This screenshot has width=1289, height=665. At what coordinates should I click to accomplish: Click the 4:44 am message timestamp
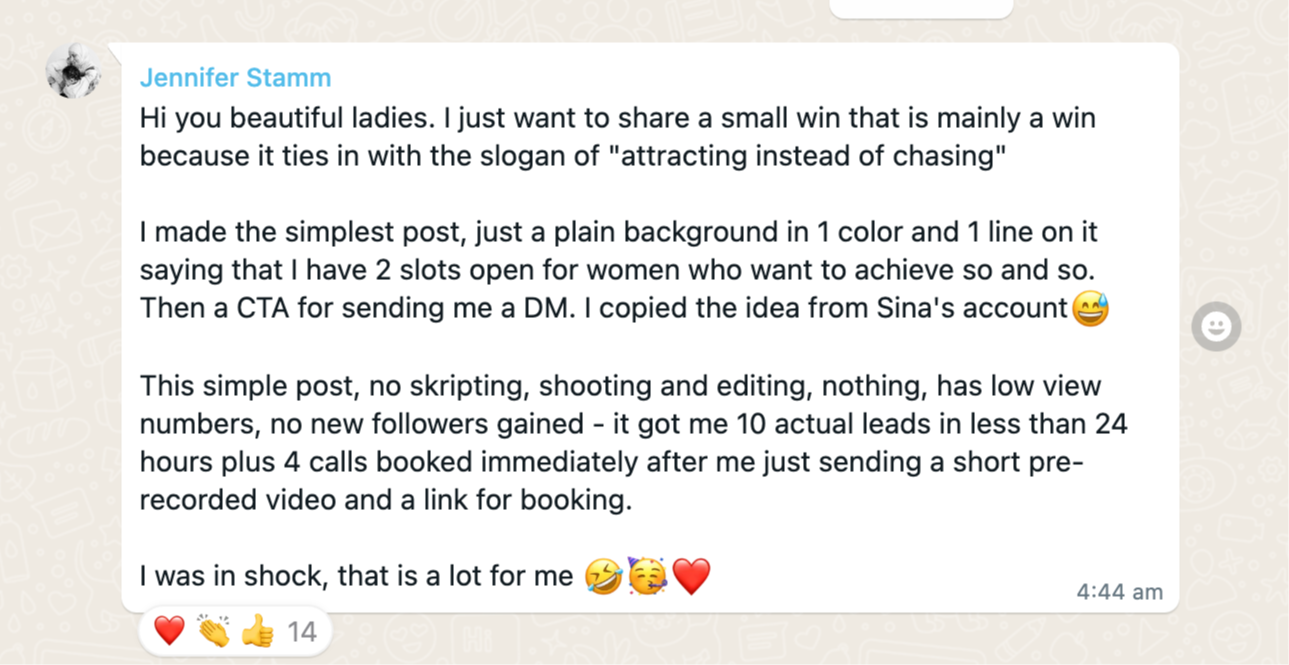coord(1119,592)
